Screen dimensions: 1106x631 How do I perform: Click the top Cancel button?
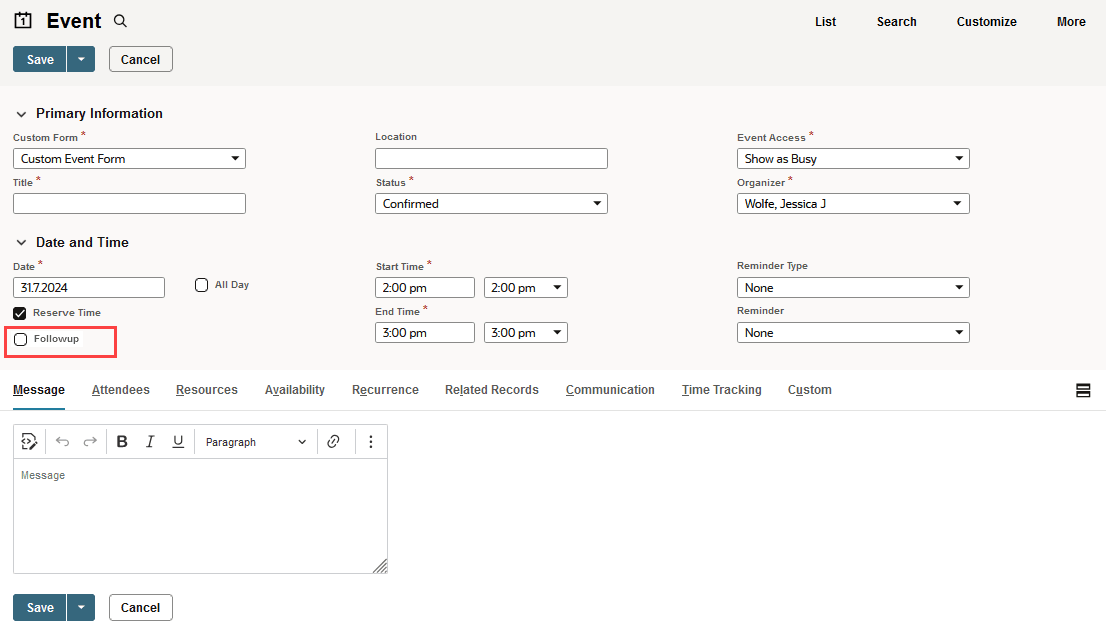coord(140,59)
